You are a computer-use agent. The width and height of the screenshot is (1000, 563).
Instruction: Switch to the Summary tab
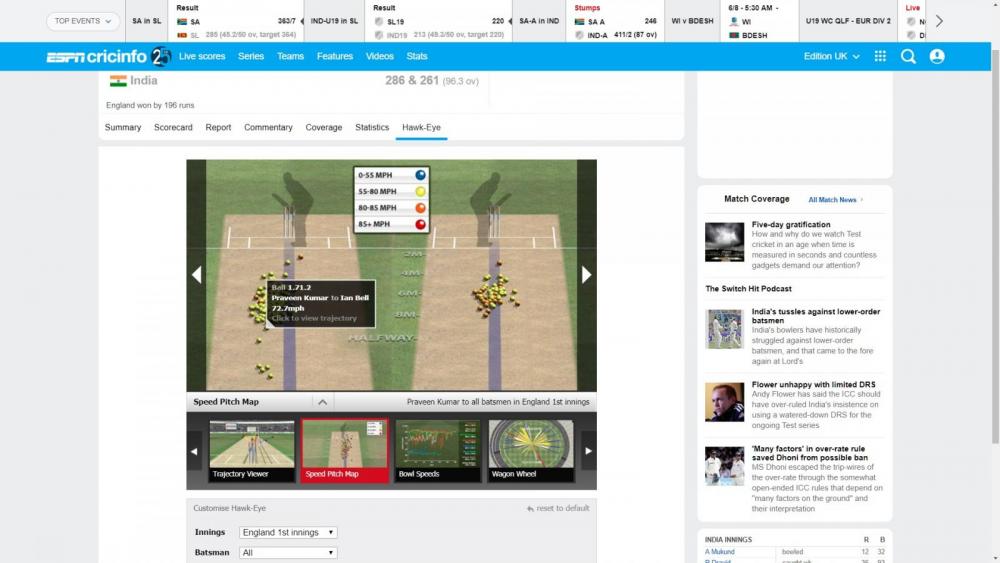point(122,128)
